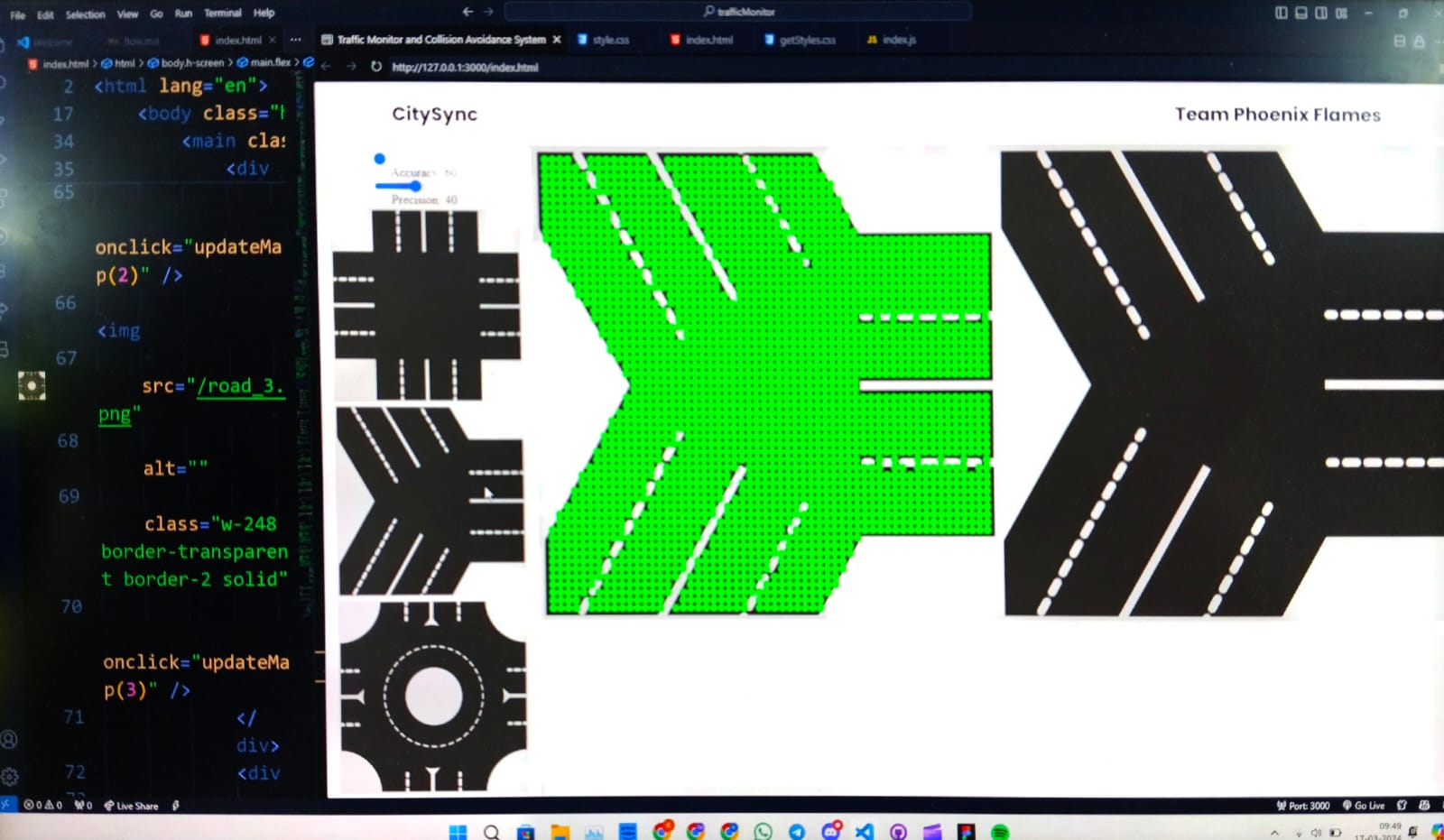Expand the body.h-screen breadcrumb segment
Viewport: 1444px width, 840px height.
tap(186, 63)
